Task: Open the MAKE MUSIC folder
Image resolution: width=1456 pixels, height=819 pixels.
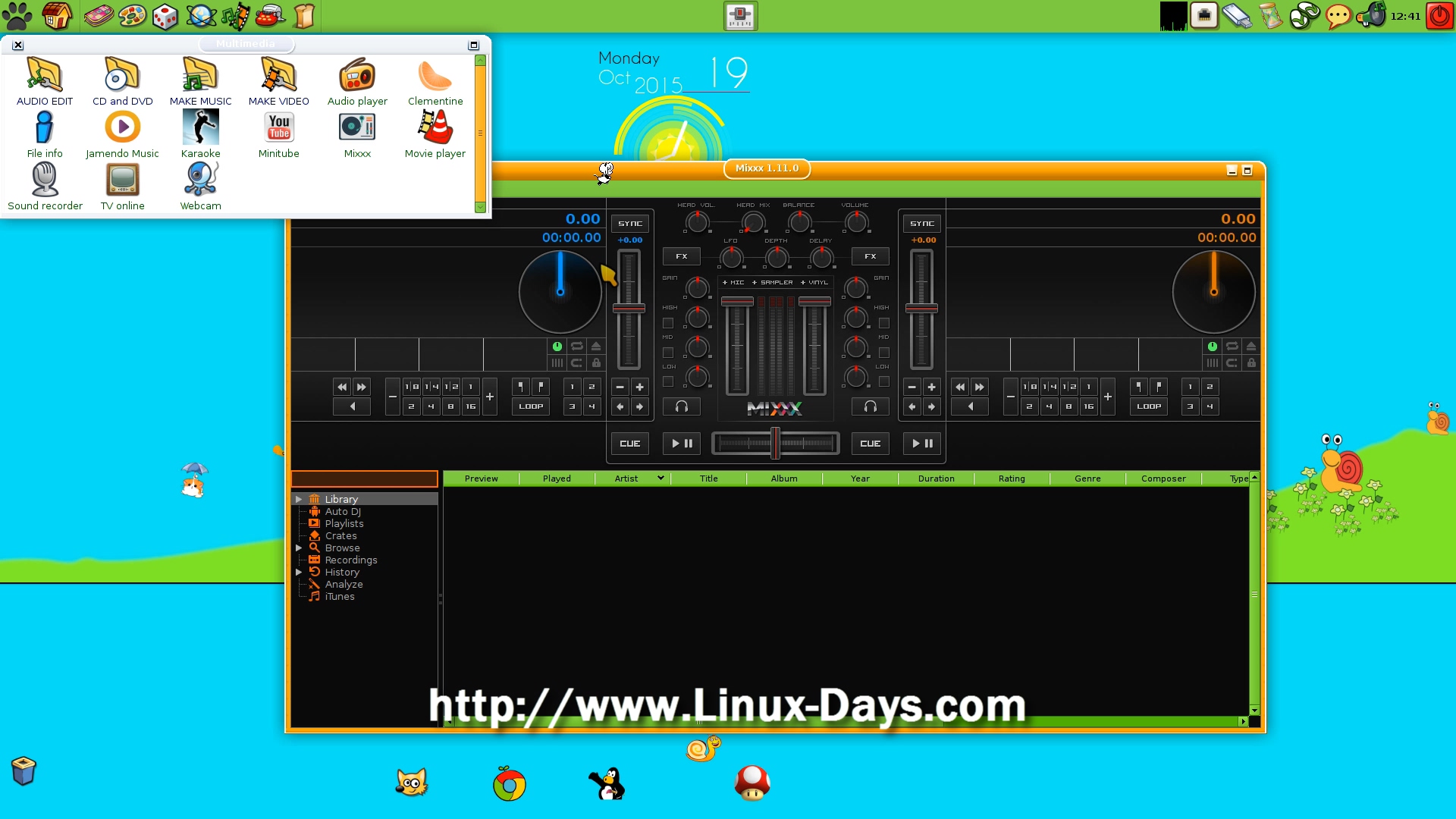Action: click(200, 81)
